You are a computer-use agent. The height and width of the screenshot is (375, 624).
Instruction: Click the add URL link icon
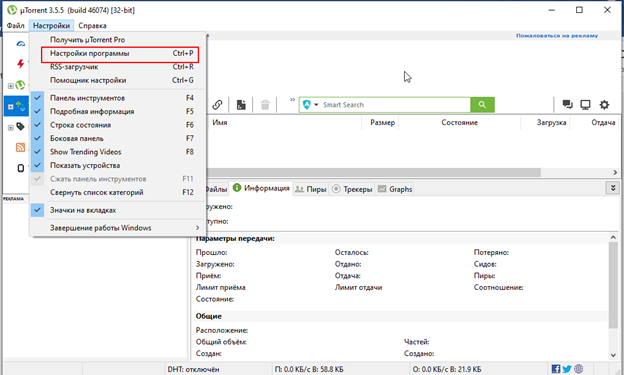coord(217,105)
